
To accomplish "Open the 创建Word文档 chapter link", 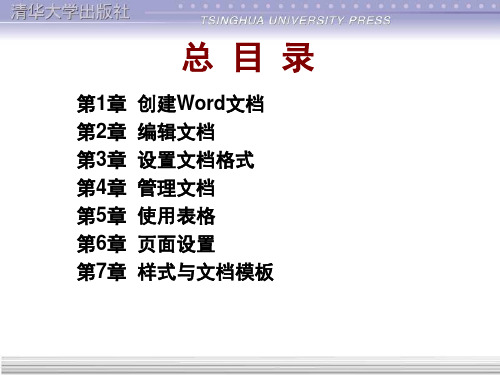I will (201, 104).
